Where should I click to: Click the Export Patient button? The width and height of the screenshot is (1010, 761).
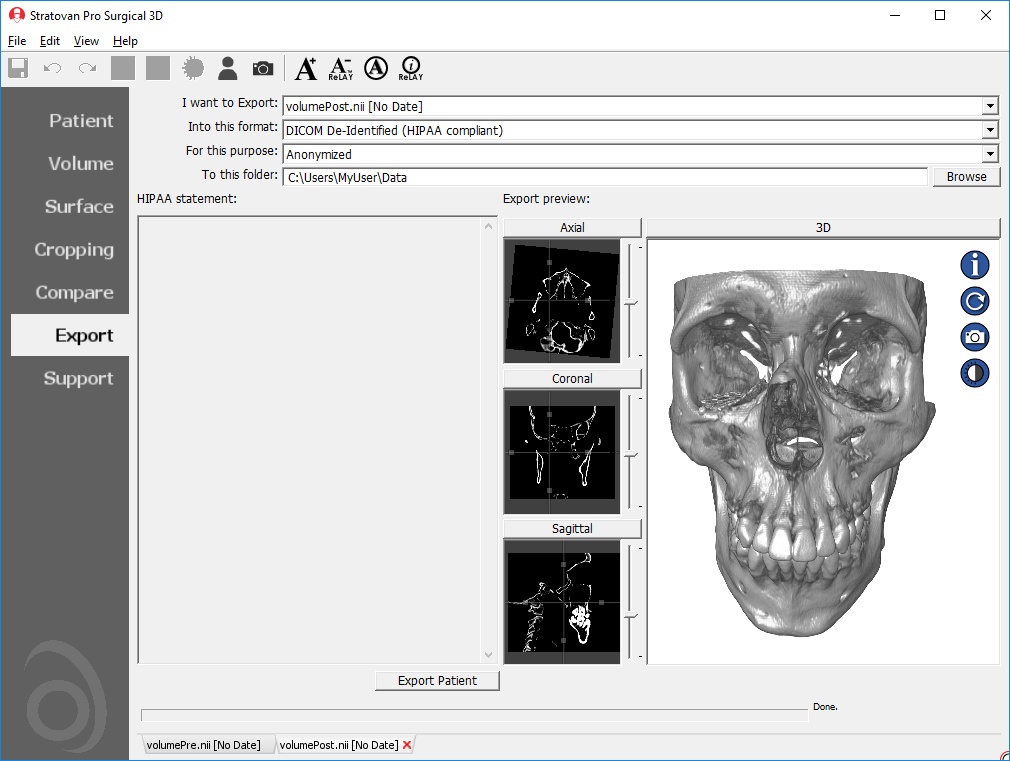[437, 681]
